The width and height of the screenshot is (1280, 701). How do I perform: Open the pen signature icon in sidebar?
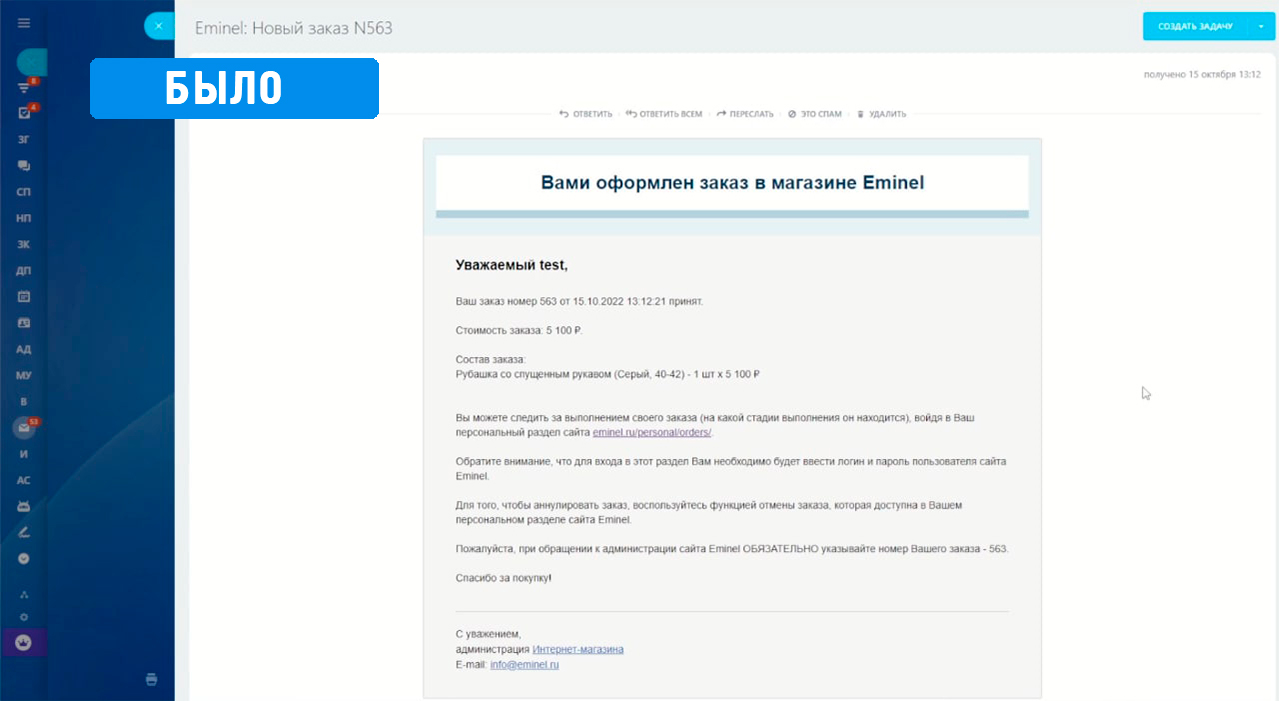[24, 532]
